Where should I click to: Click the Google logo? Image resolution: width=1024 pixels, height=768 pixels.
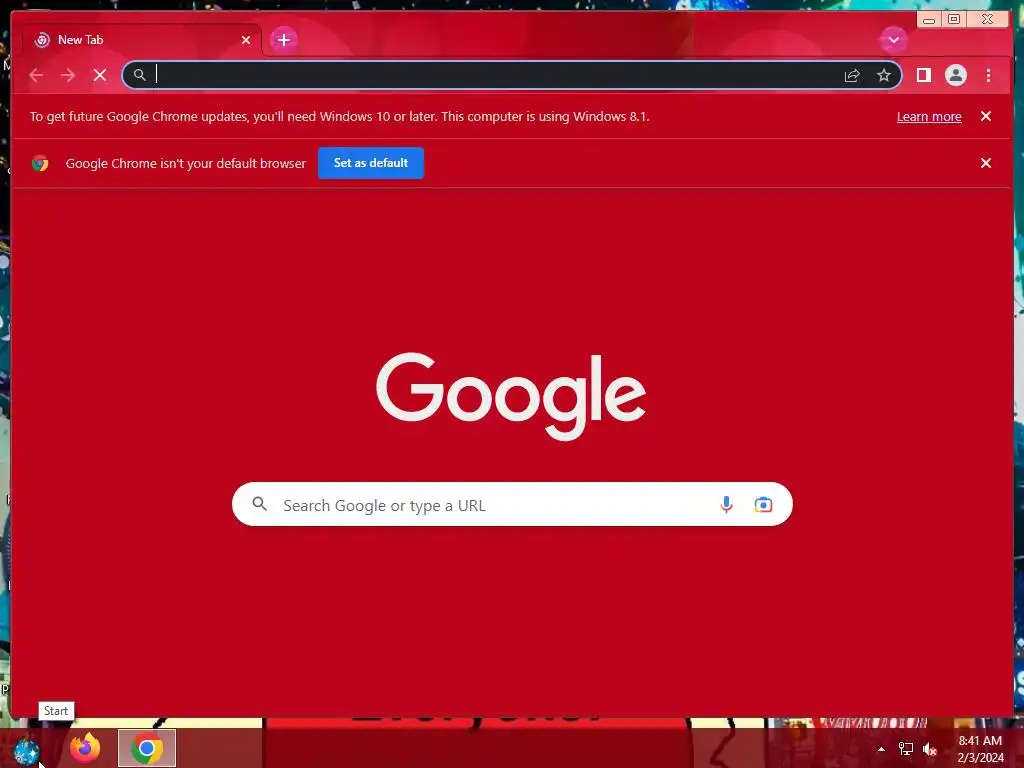pyautogui.click(x=511, y=396)
